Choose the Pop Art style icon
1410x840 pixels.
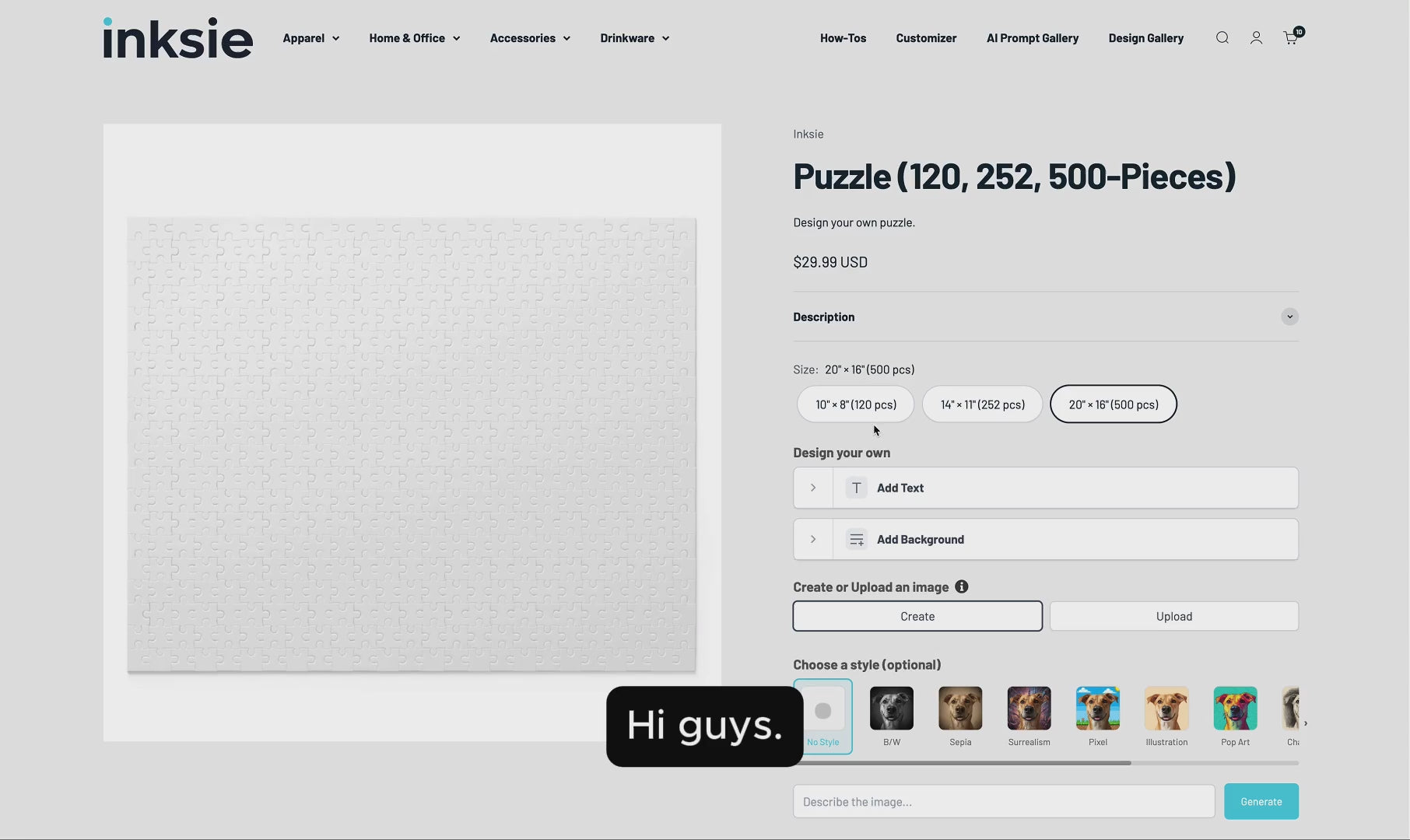pos(1234,709)
